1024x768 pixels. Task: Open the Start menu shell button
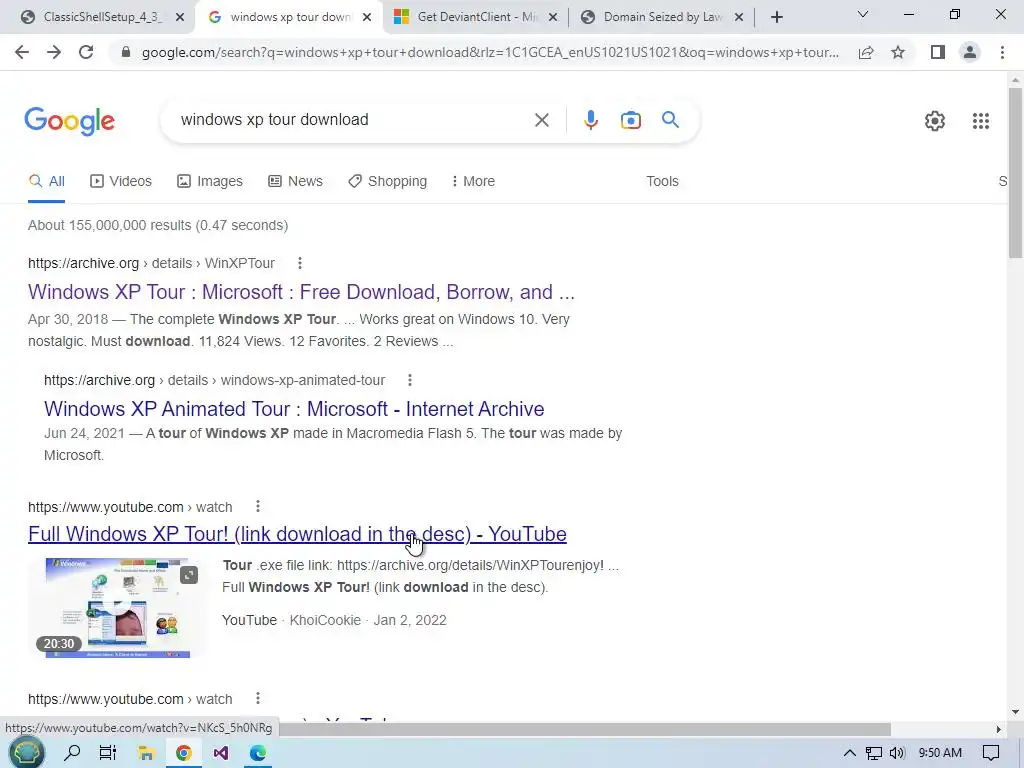[26, 752]
